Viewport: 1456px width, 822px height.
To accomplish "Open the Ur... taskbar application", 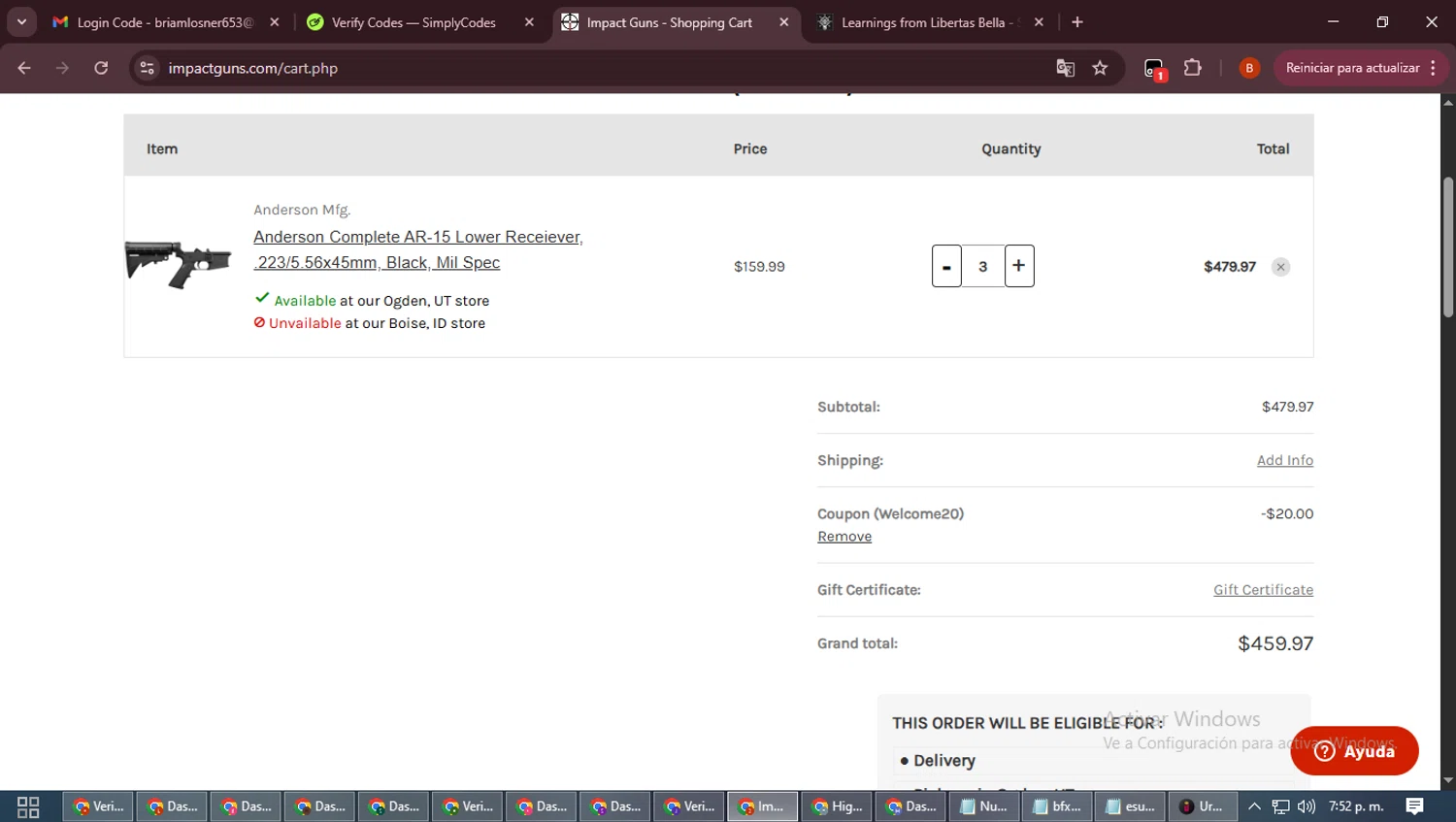I will (x=1203, y=806).
